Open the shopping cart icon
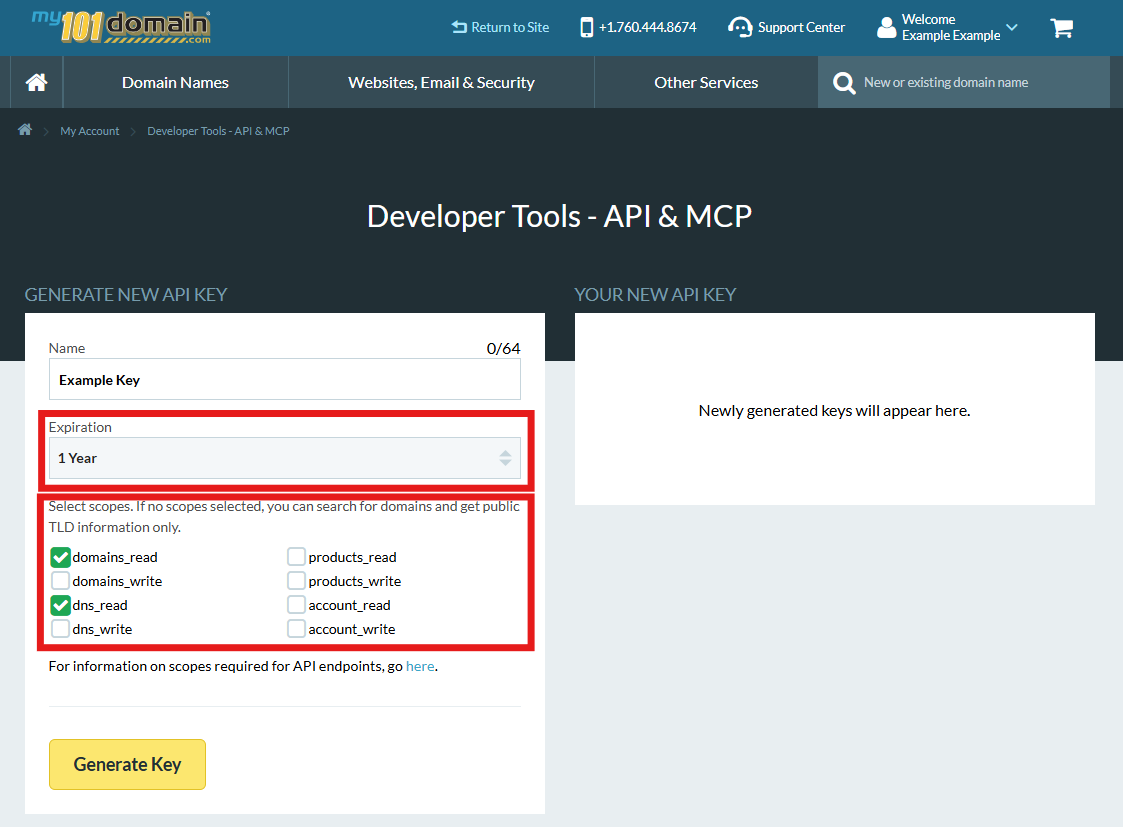Image resolution: width=1123 pixels, height=827 pixels. [x=1062, y=27]
